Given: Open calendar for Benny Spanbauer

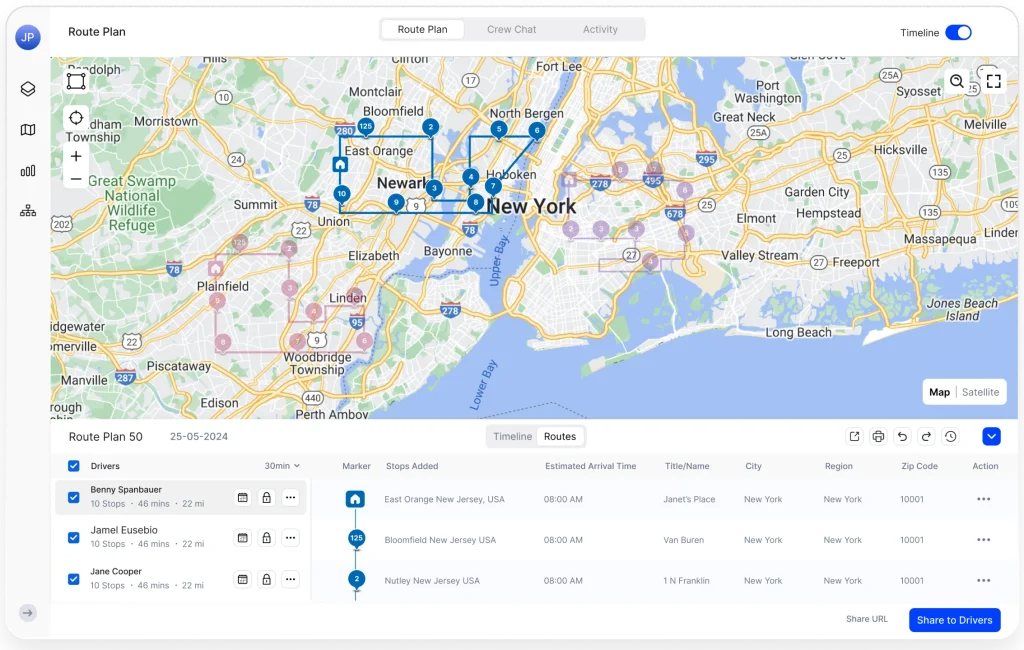Looking at the screenshot, I should tap(242, 498).
